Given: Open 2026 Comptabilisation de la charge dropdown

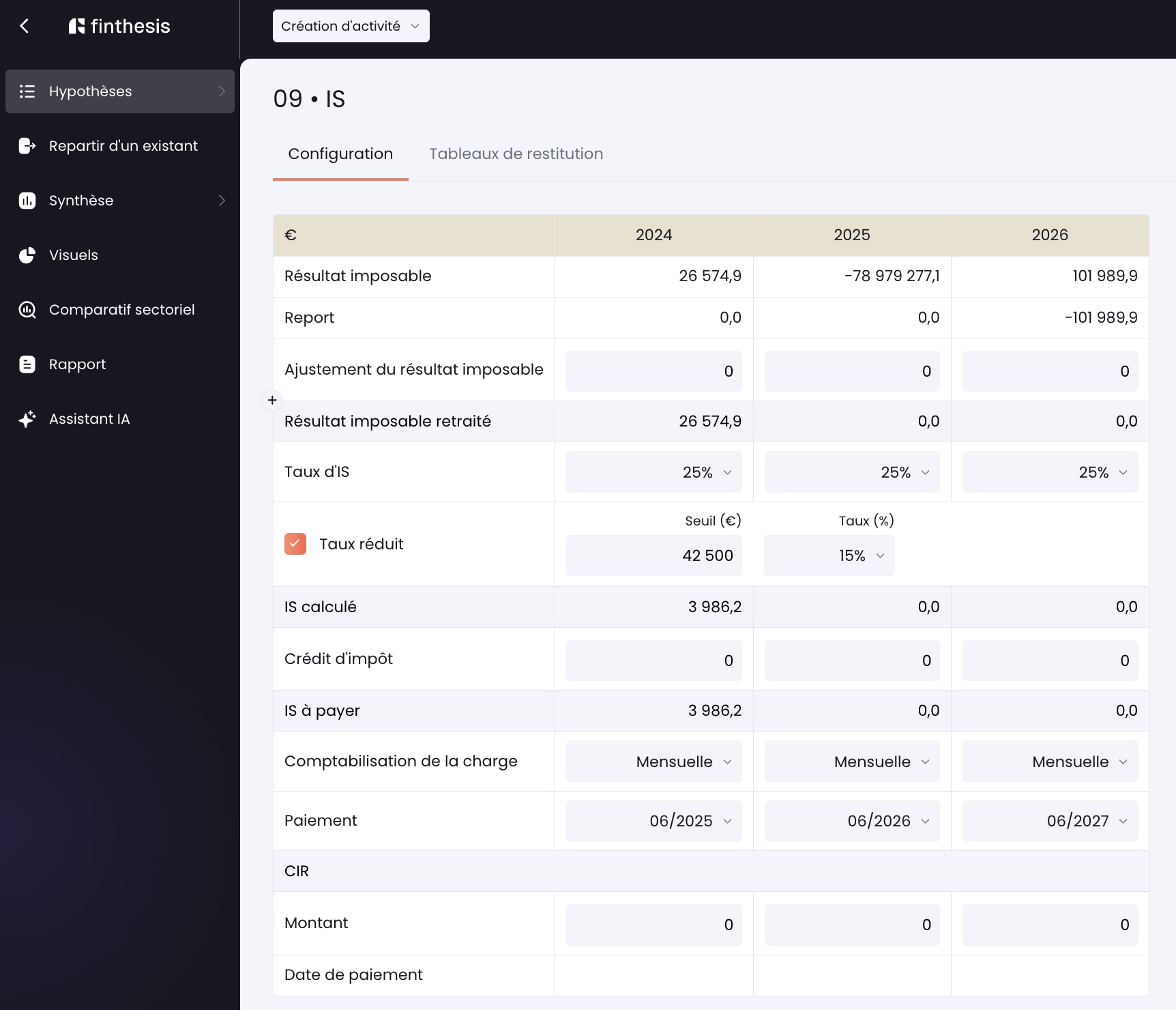Looking at the screenshot, I should tap(1050, 762).
